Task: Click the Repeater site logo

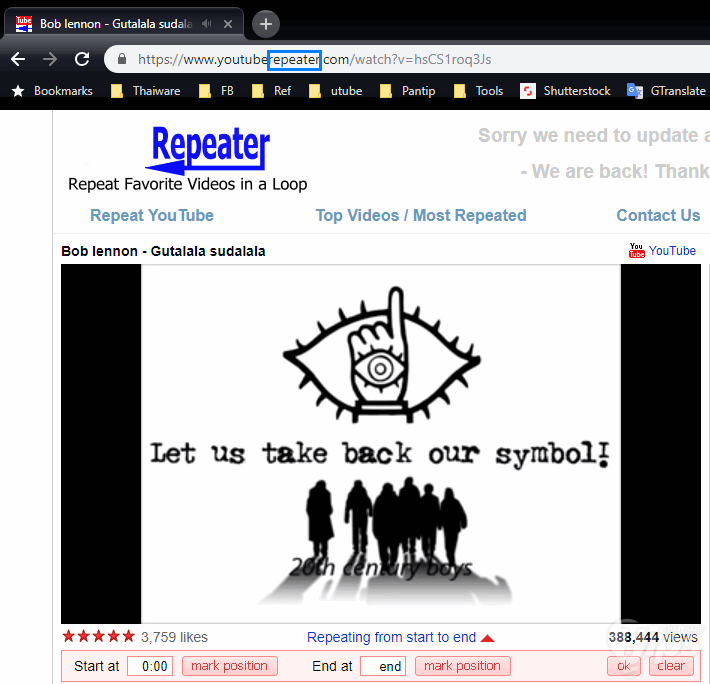Action: point(207,150)
